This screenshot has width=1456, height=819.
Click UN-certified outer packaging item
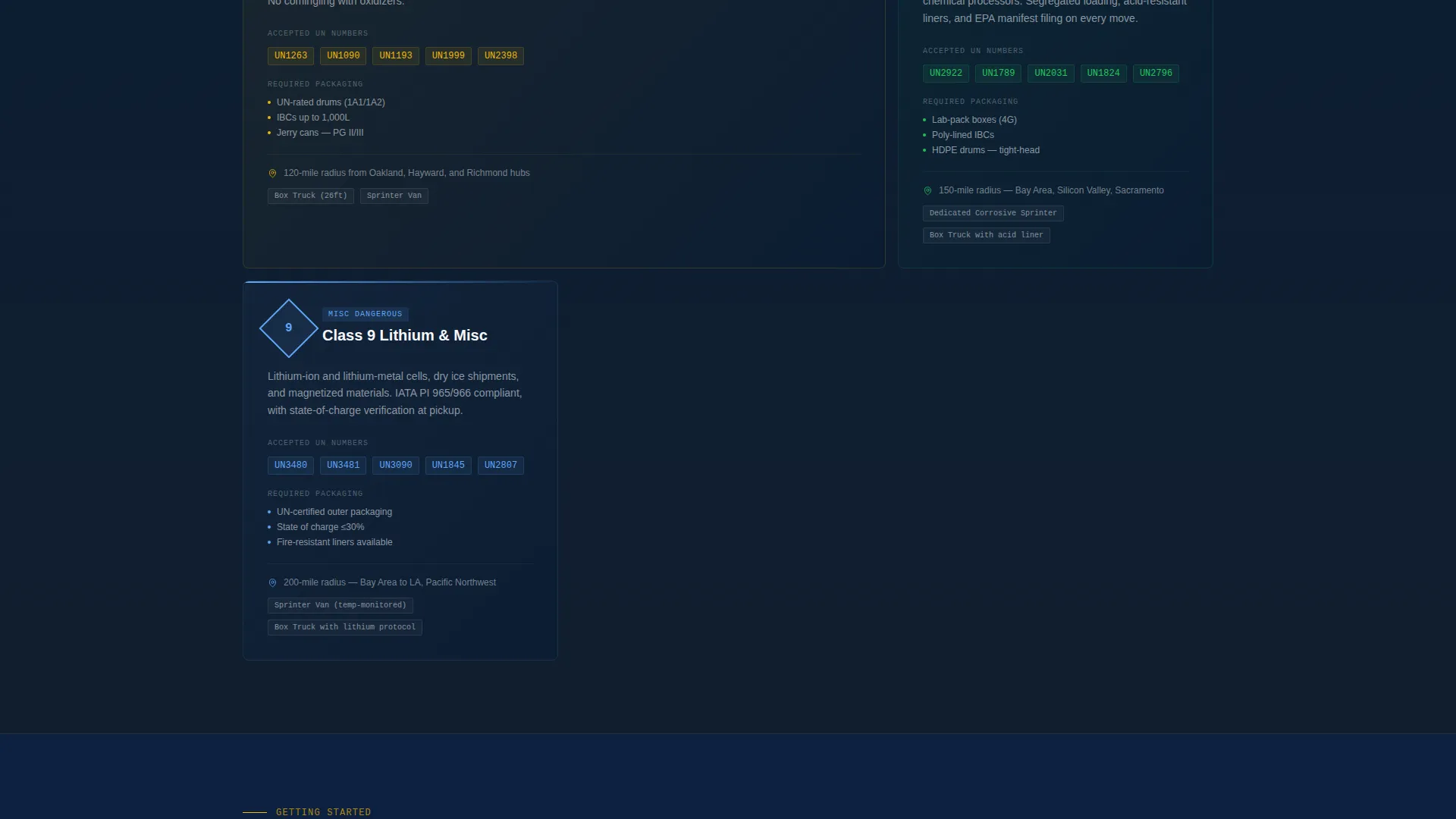click(x=334, y=512)
